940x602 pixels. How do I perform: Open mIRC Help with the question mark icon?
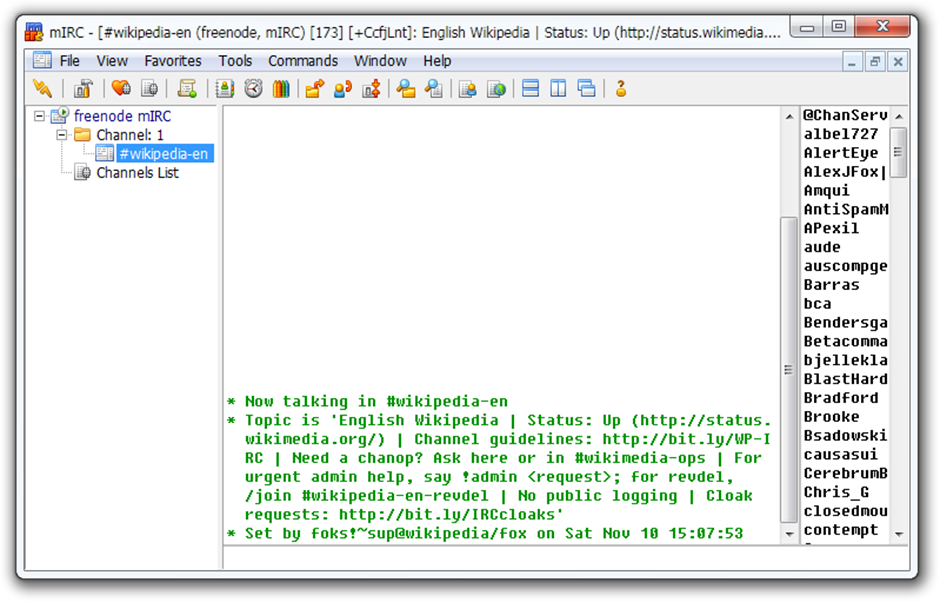pos(620,89)
